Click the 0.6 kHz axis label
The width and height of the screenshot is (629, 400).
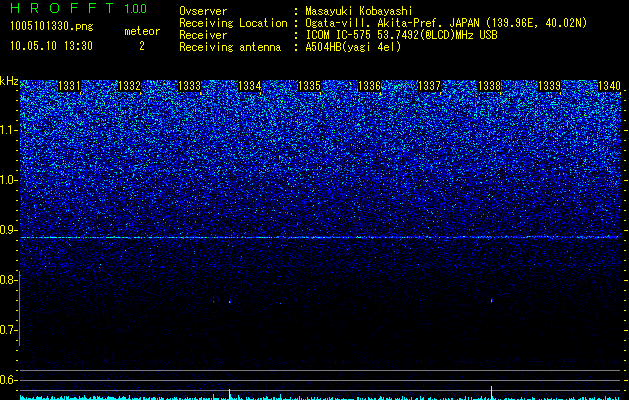click(9, 380)
